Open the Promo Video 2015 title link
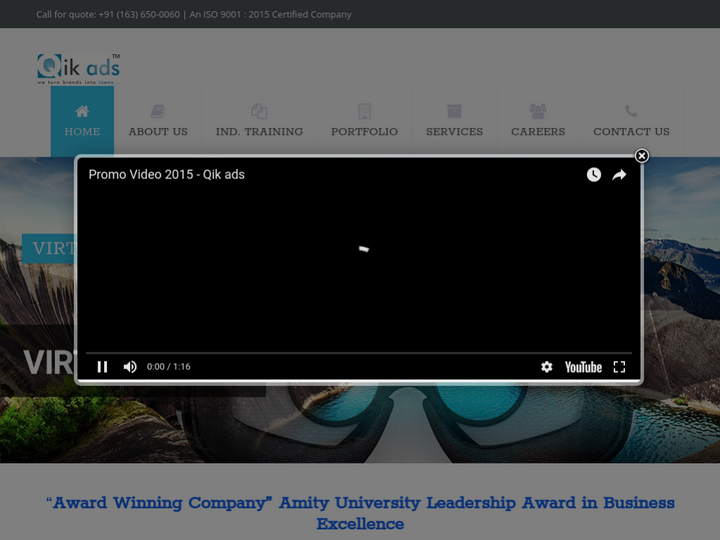Viewport: 720px width, 540px height. point(166,174)
